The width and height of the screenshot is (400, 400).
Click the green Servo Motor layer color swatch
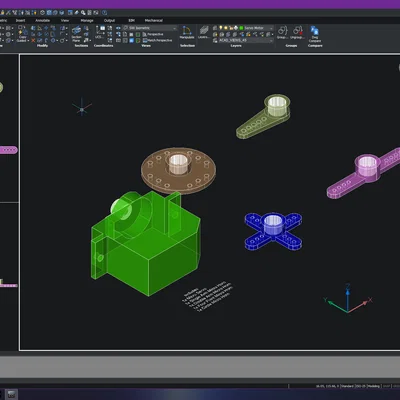(242, 28)
